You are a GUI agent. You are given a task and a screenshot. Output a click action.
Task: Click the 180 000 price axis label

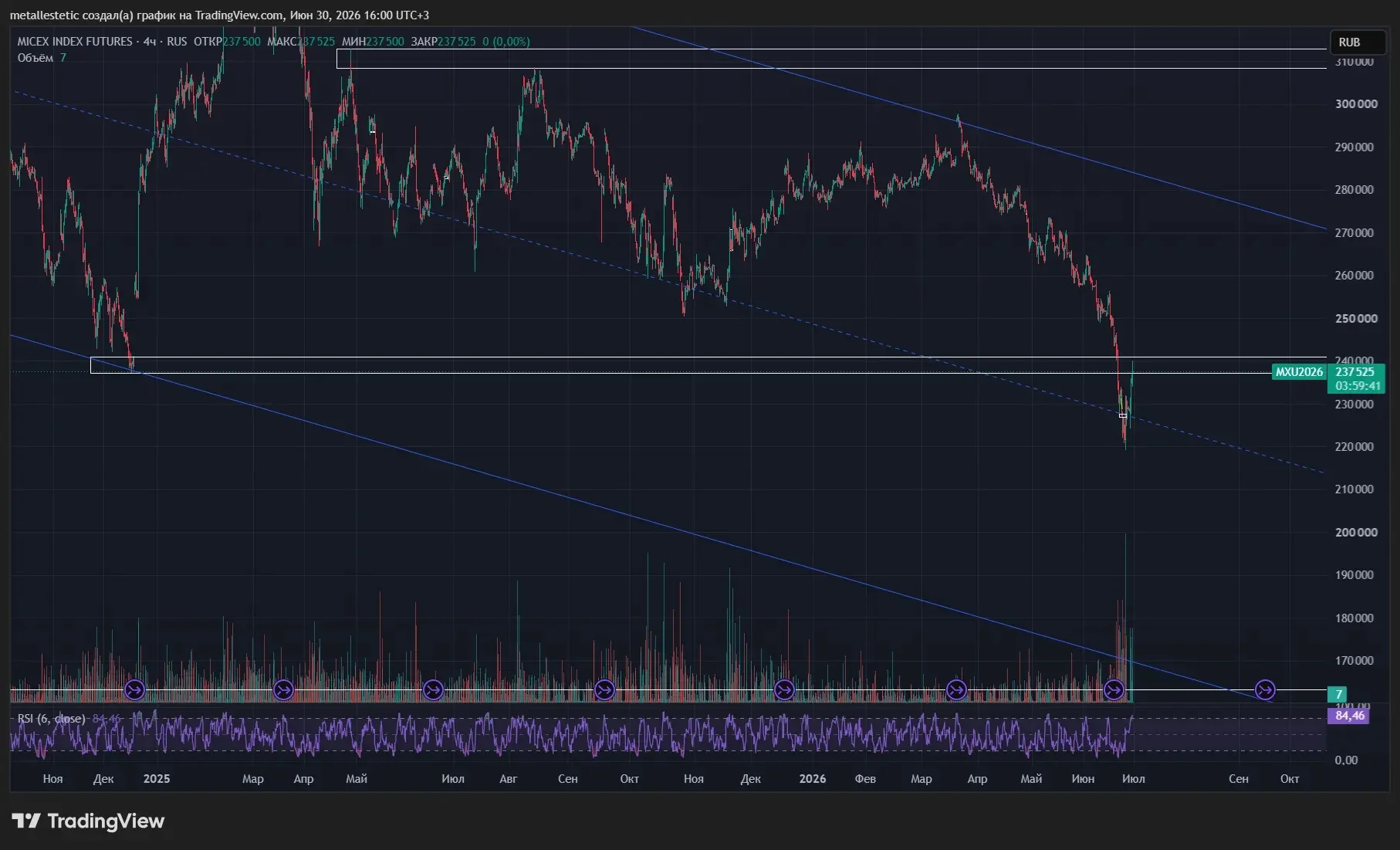[x=1354, y=618]
